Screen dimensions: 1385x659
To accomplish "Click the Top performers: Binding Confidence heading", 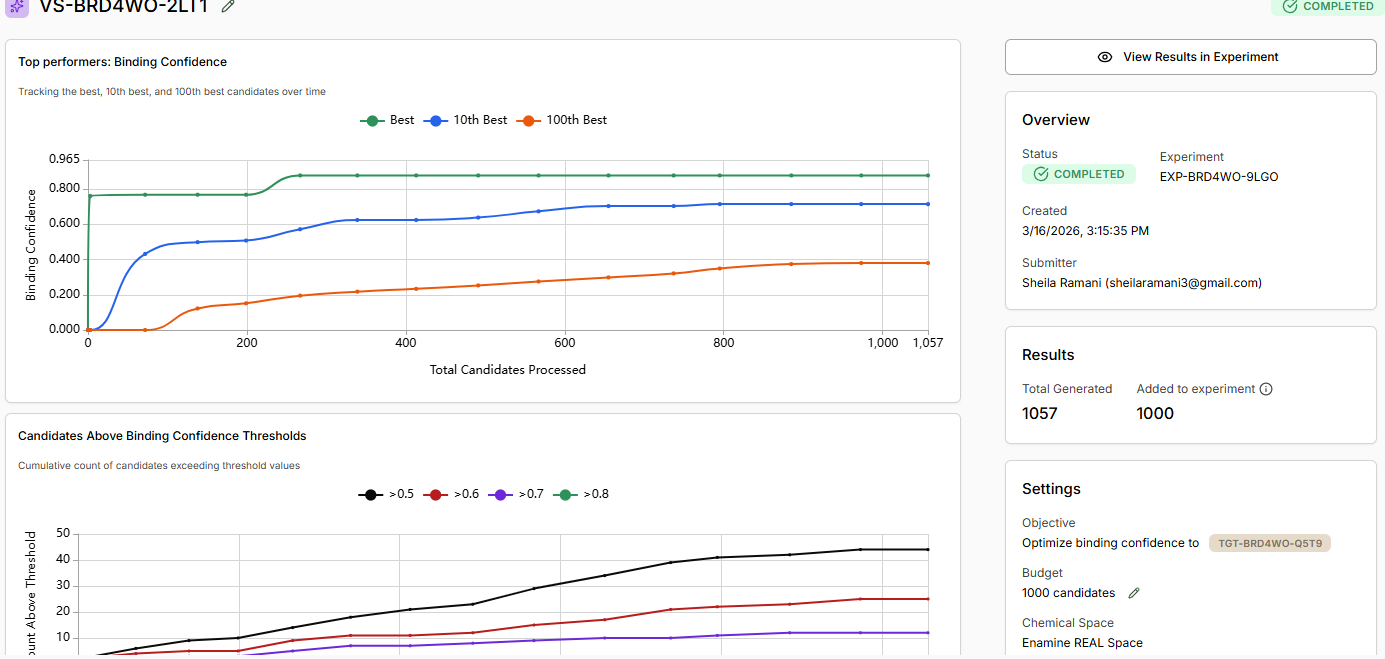I will 123,62.
